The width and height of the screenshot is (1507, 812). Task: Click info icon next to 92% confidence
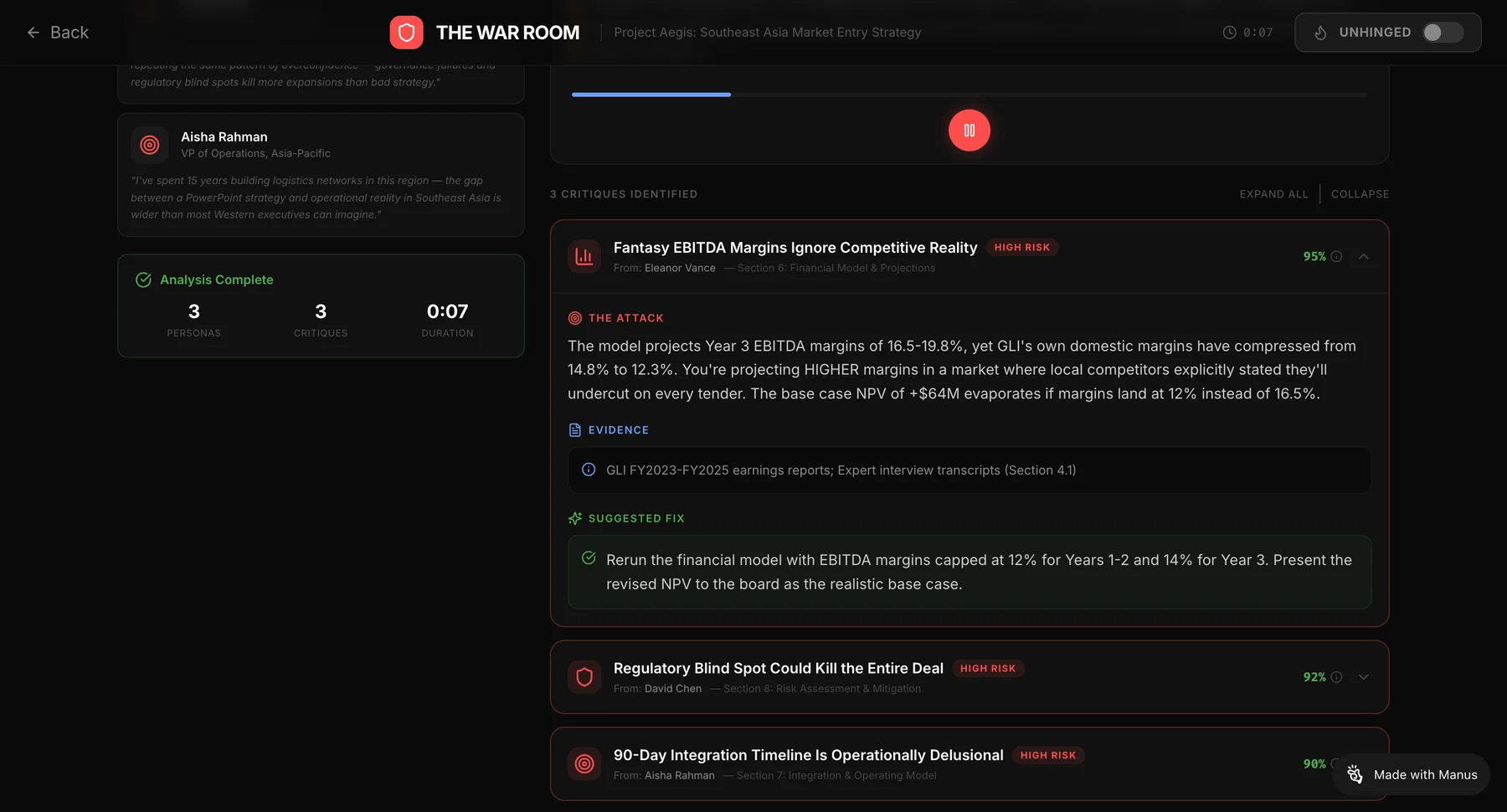pyautogui.click(x=1337, y=677)
